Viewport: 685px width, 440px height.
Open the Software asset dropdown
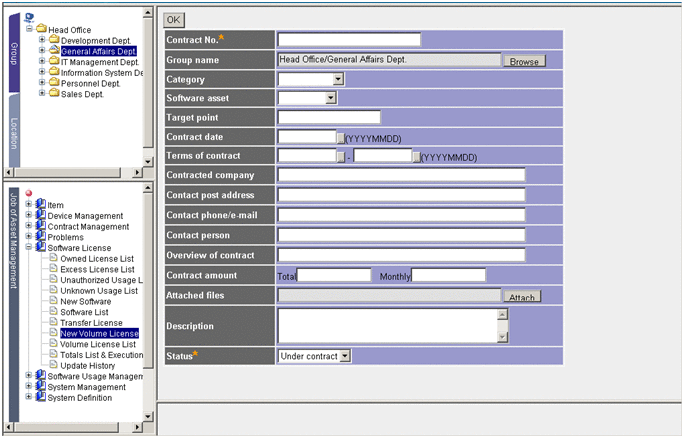pos(331,98)
